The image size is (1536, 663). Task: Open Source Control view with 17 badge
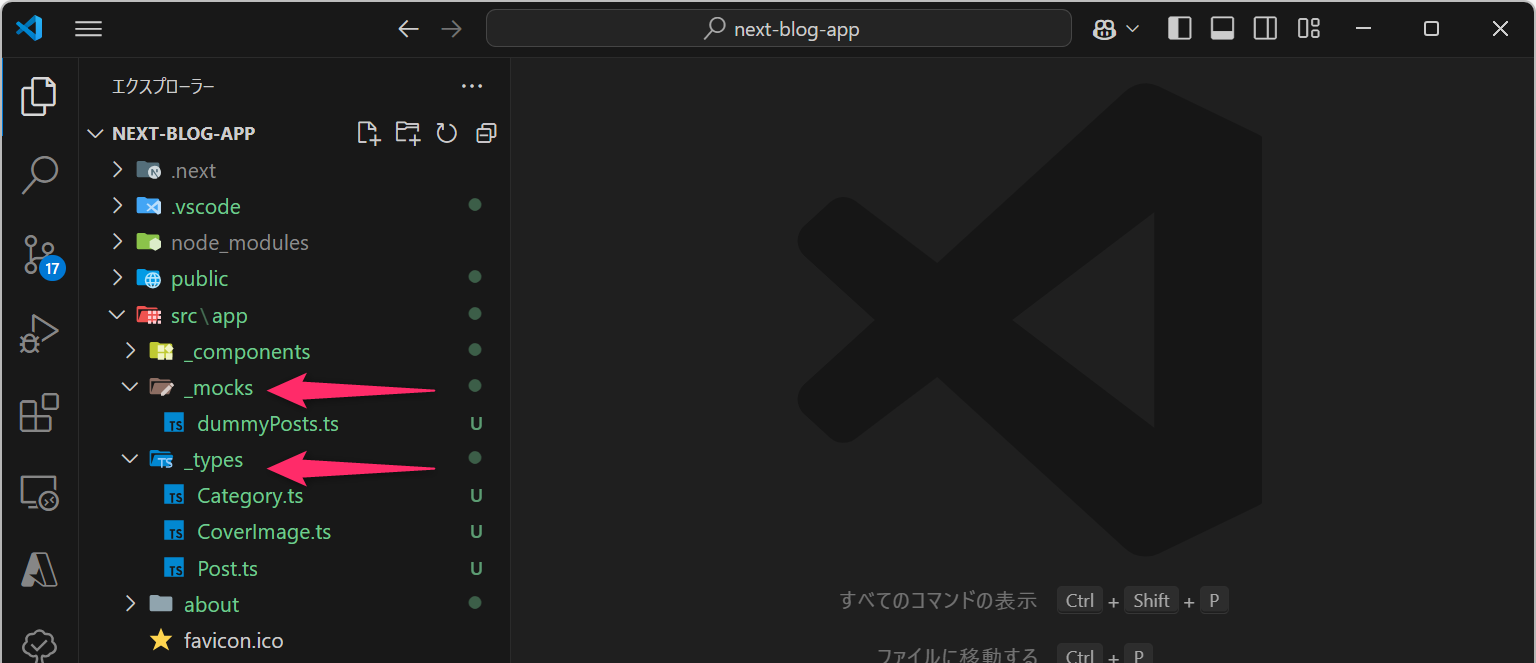tap(39, 256)
